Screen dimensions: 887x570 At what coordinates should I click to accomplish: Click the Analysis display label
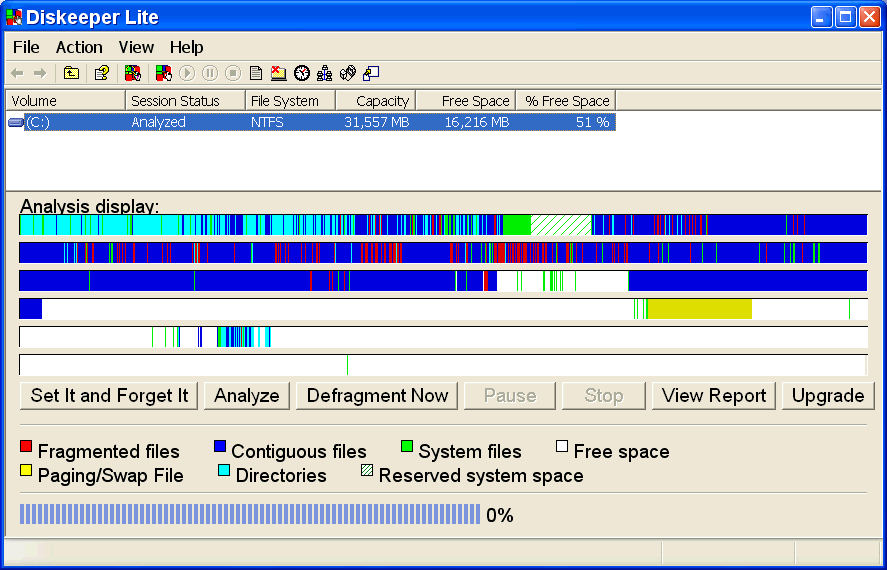90,206
